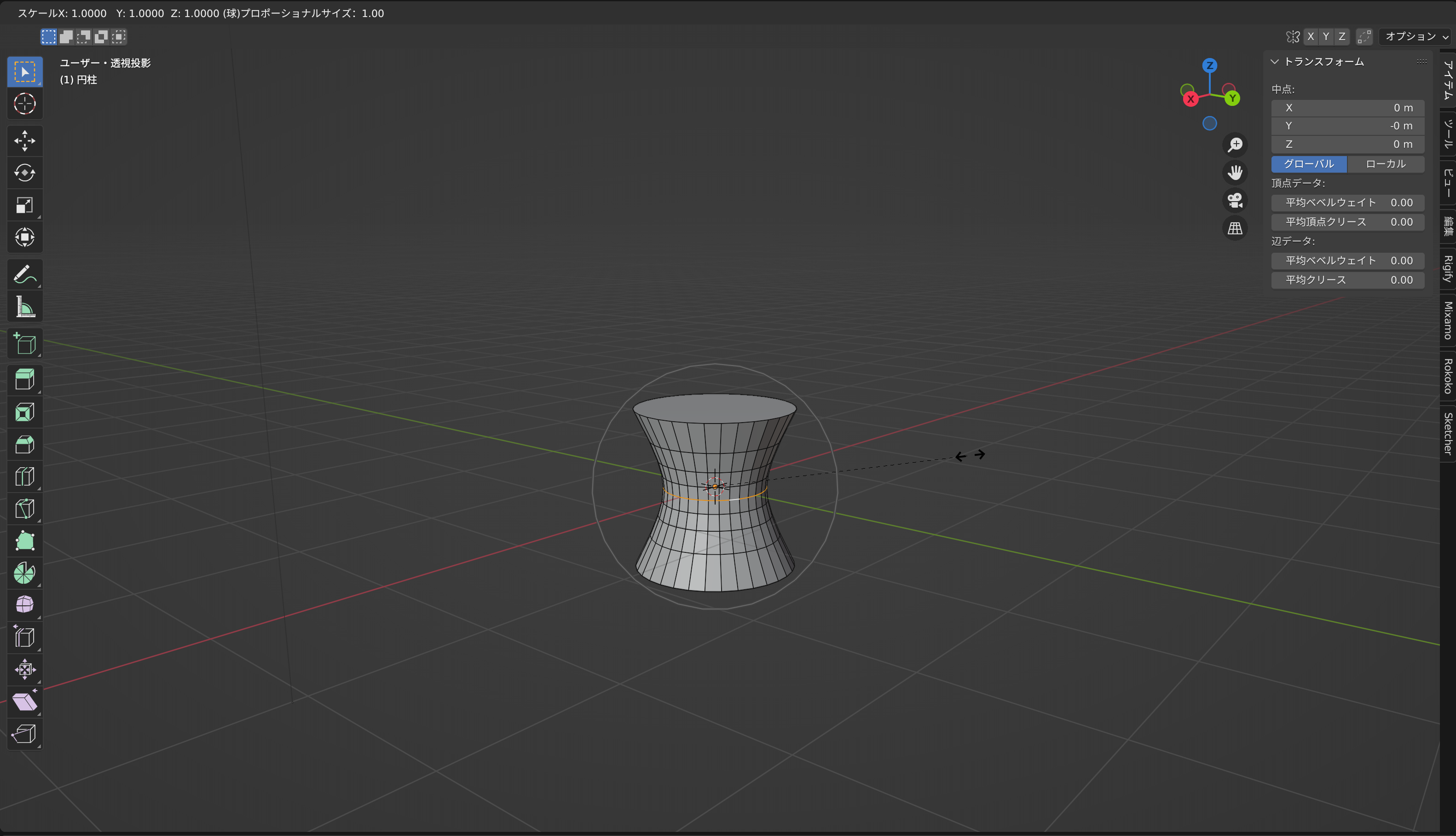Open the Mixamo sidebar tab
This screenshot has width=1456, height=836.
tap(1448, 320)
